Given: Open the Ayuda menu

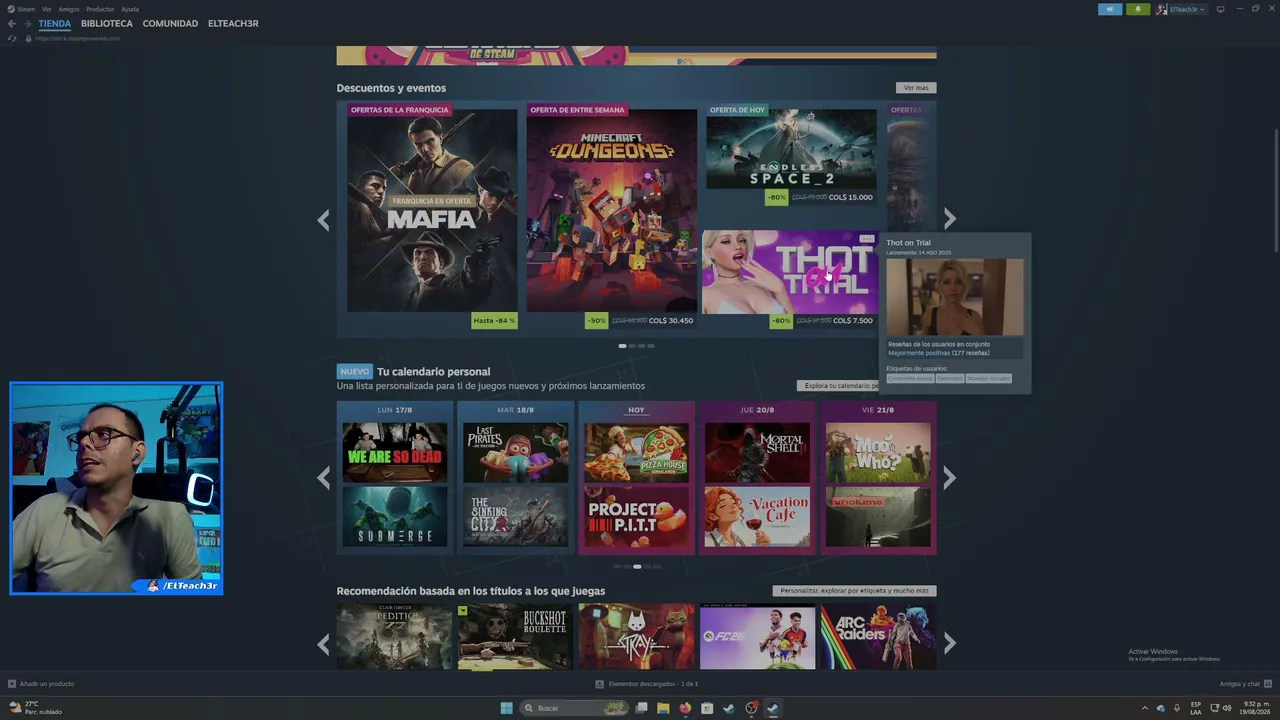Looking at the screenshot, I should tap(130, 9).
